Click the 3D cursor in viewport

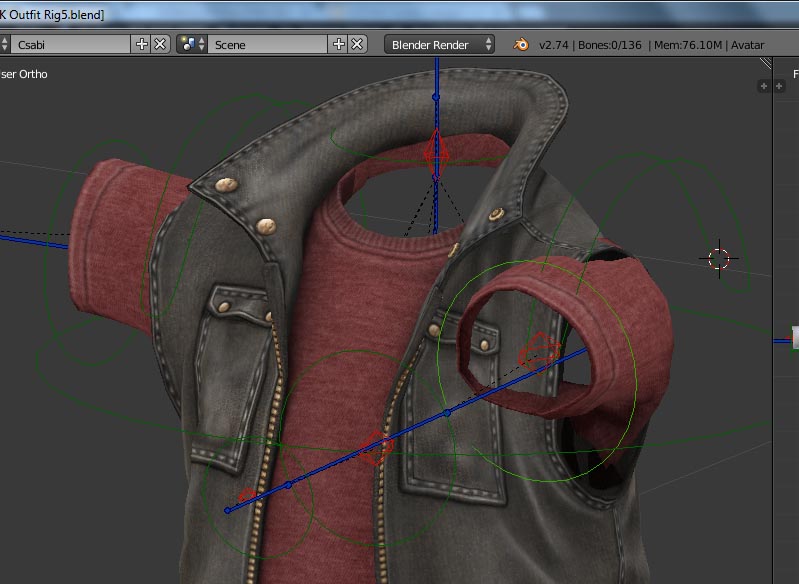point(719,259)
